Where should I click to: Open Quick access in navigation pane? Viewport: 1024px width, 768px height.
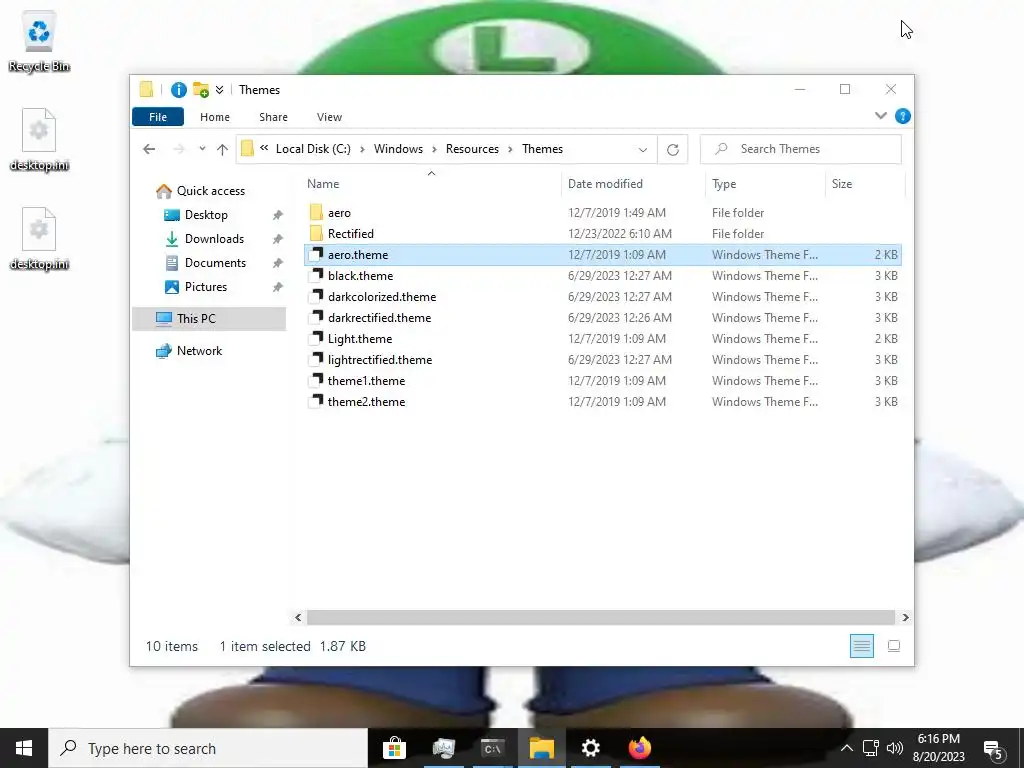[x=200, y=191]
